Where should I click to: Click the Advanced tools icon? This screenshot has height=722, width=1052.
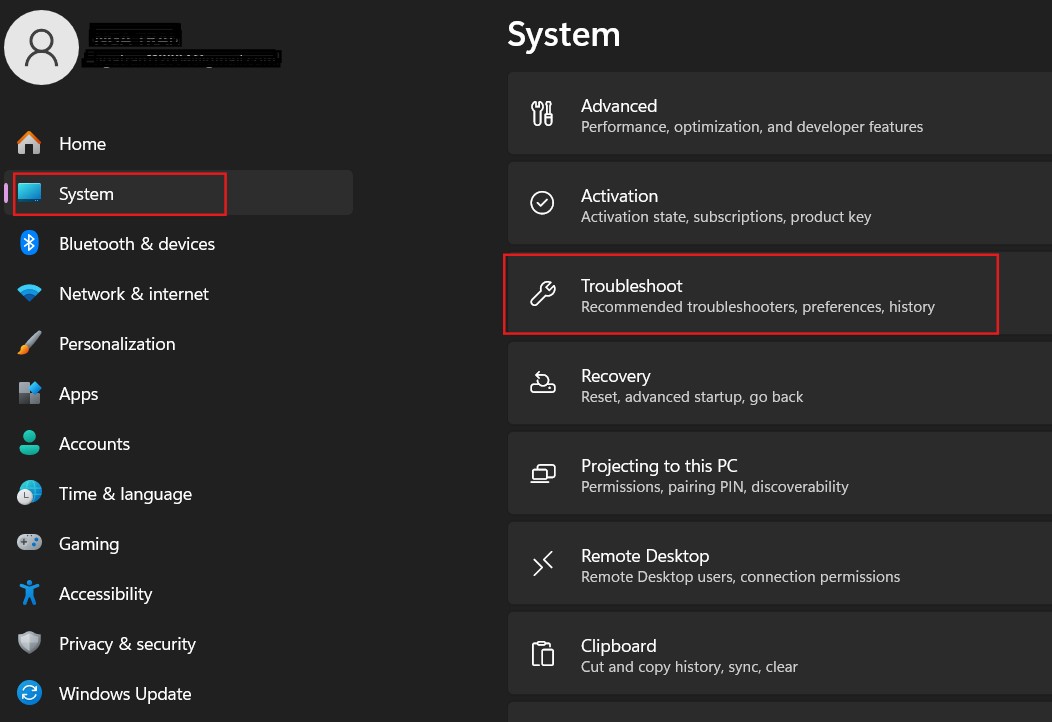(542, 113)
